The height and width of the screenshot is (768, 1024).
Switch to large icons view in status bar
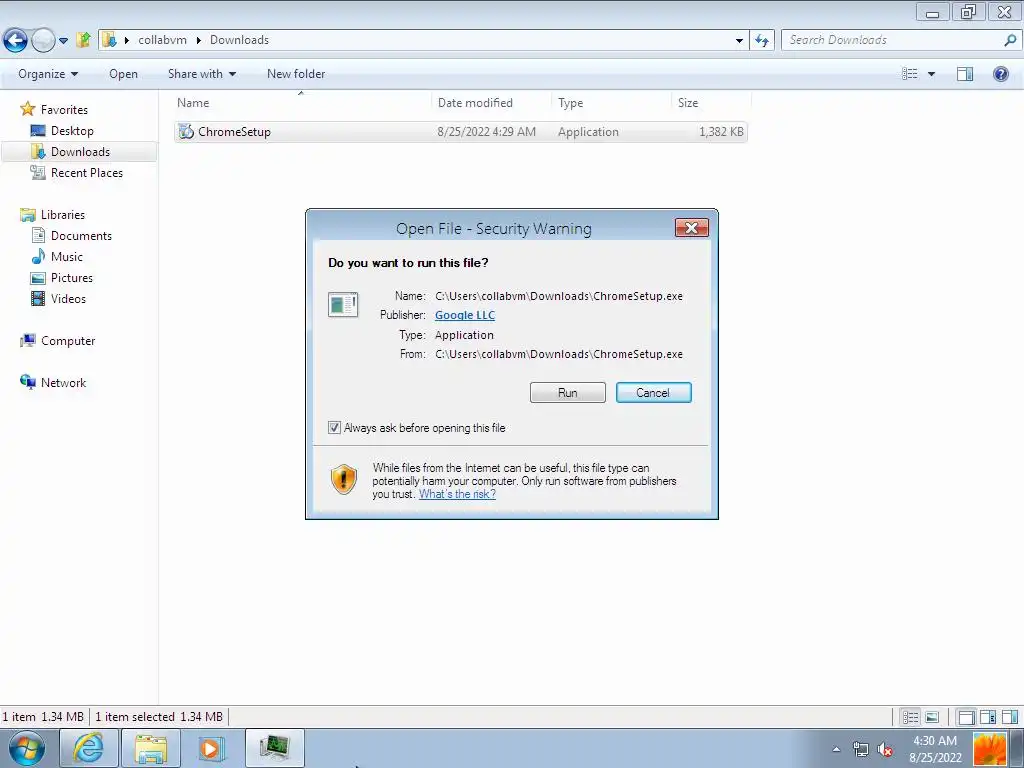pos(932,717)
